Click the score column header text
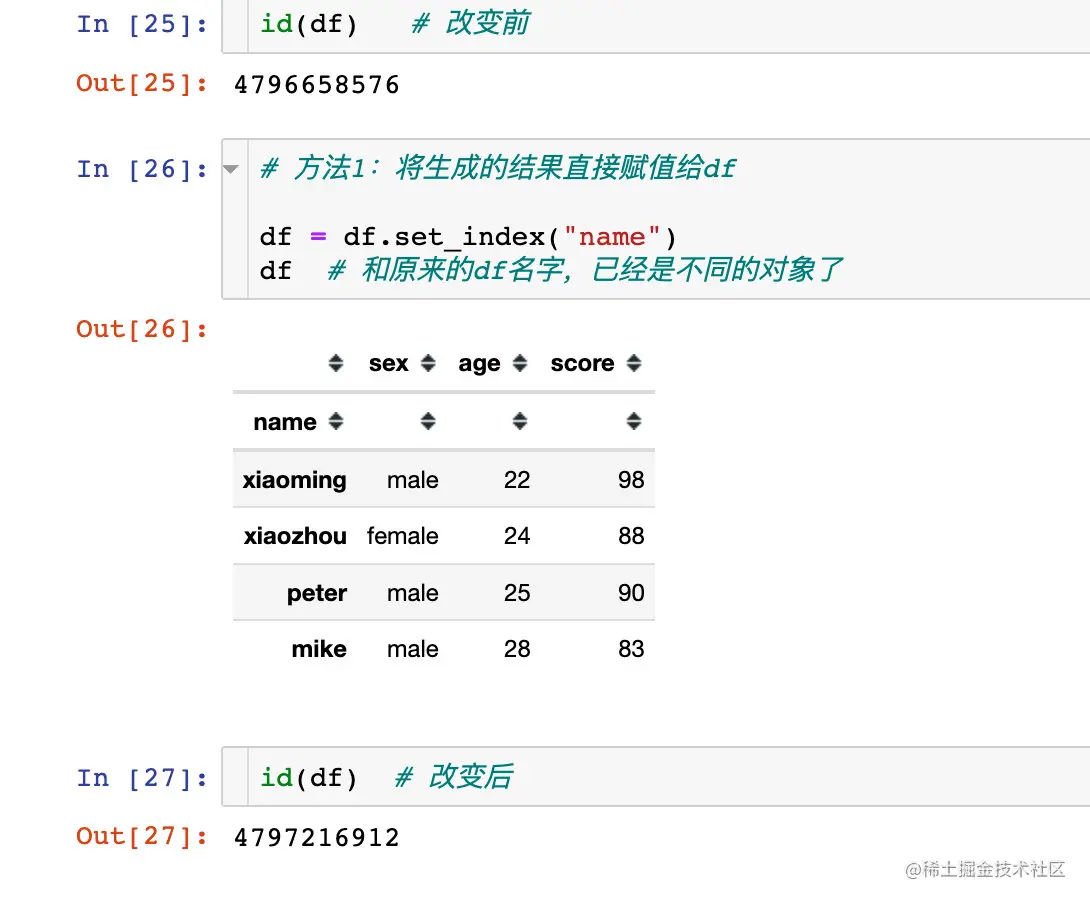The height and width of the screenshot is (904, 1090). [x=583, y=363]
